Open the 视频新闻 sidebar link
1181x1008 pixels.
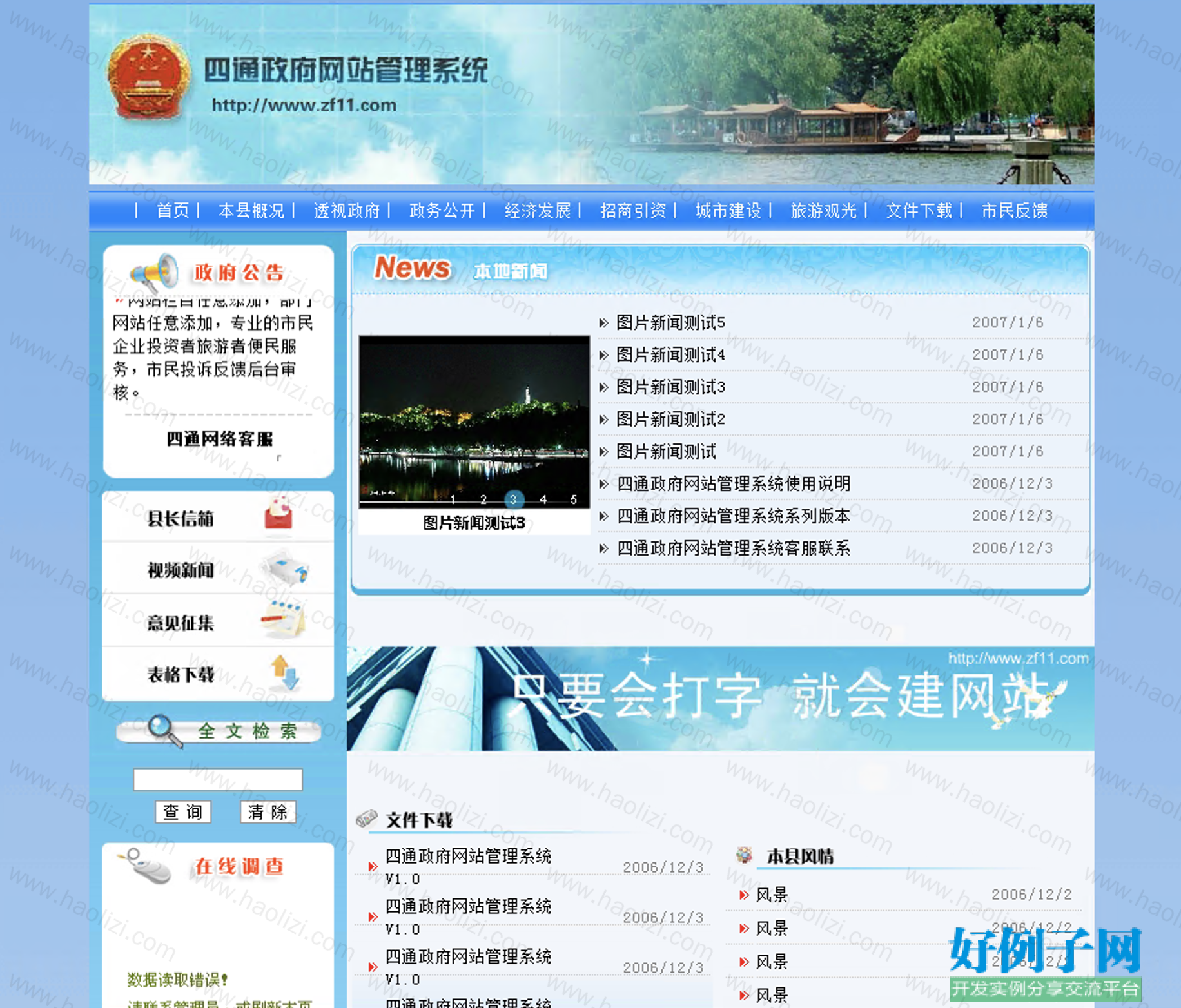pyautogui.click(x=181, y=570)
